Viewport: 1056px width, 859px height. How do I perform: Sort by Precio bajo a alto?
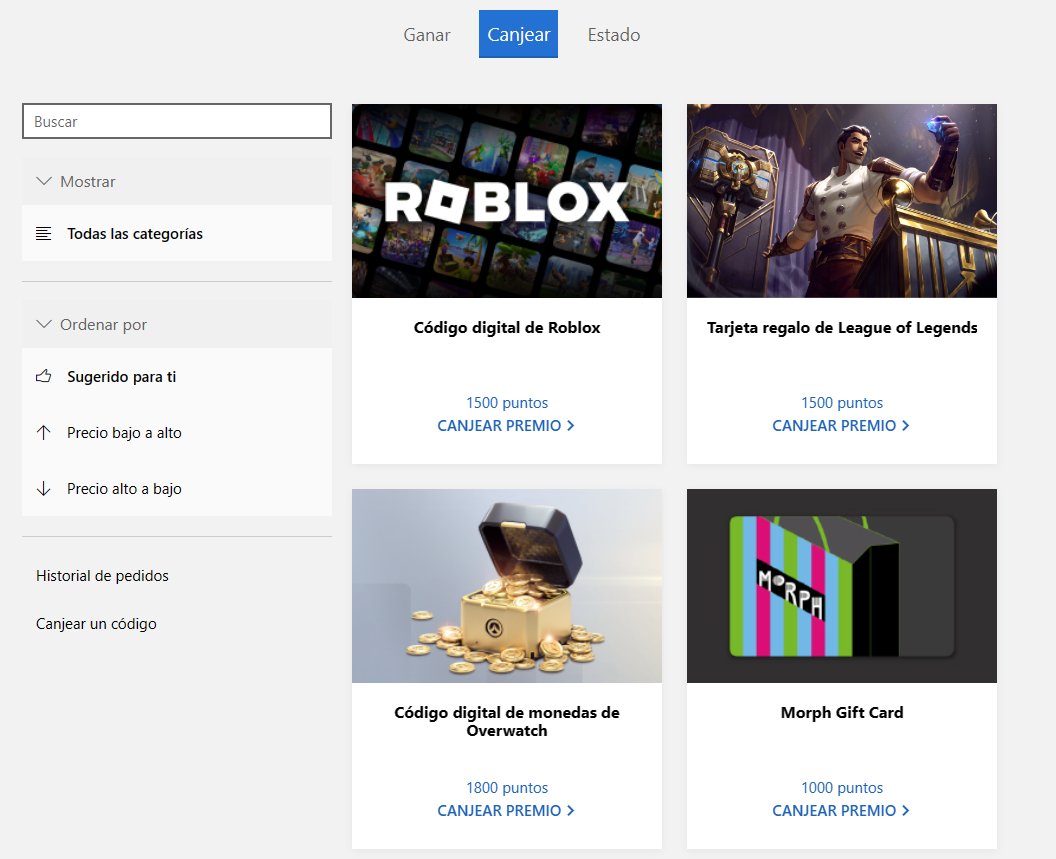point(176,433)
